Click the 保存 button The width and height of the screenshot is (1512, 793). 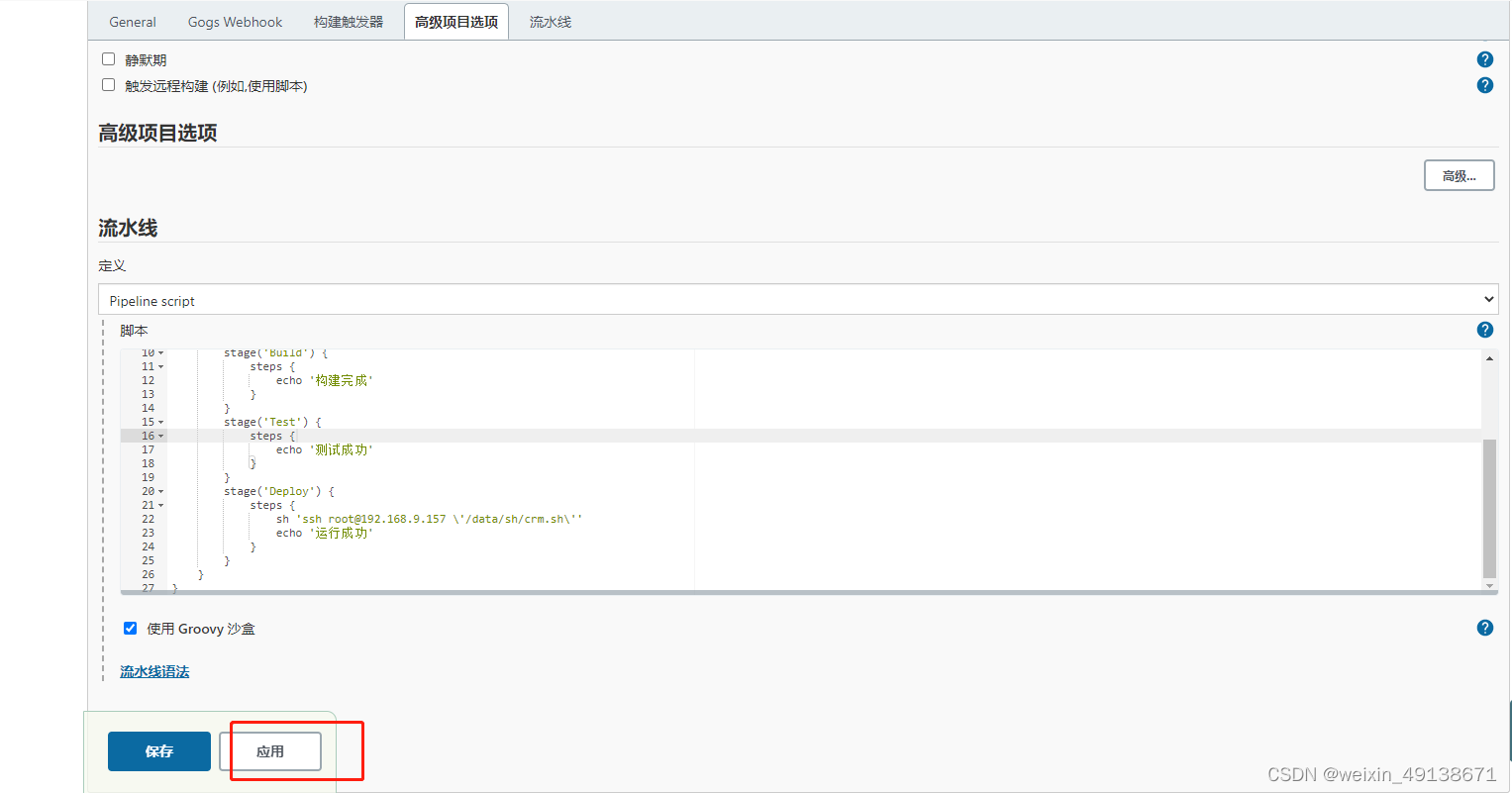pyautogui.click(x=159, y=751)
